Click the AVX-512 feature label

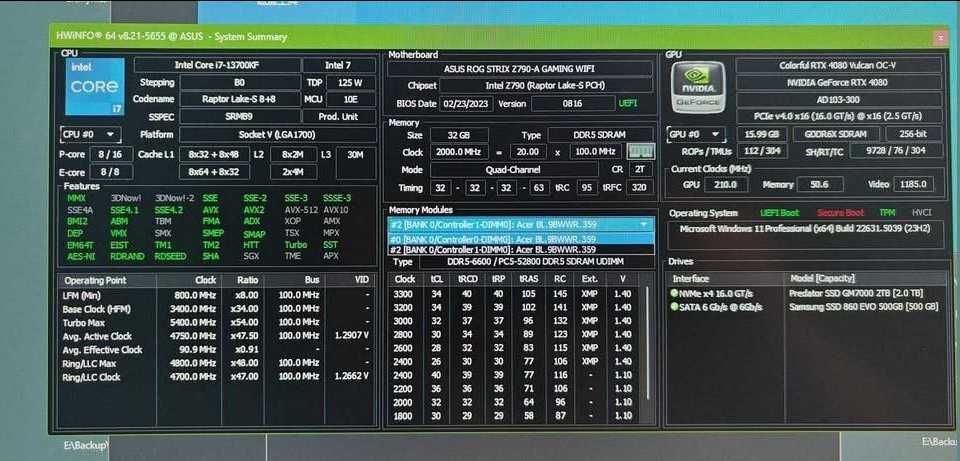coord(300,210)
